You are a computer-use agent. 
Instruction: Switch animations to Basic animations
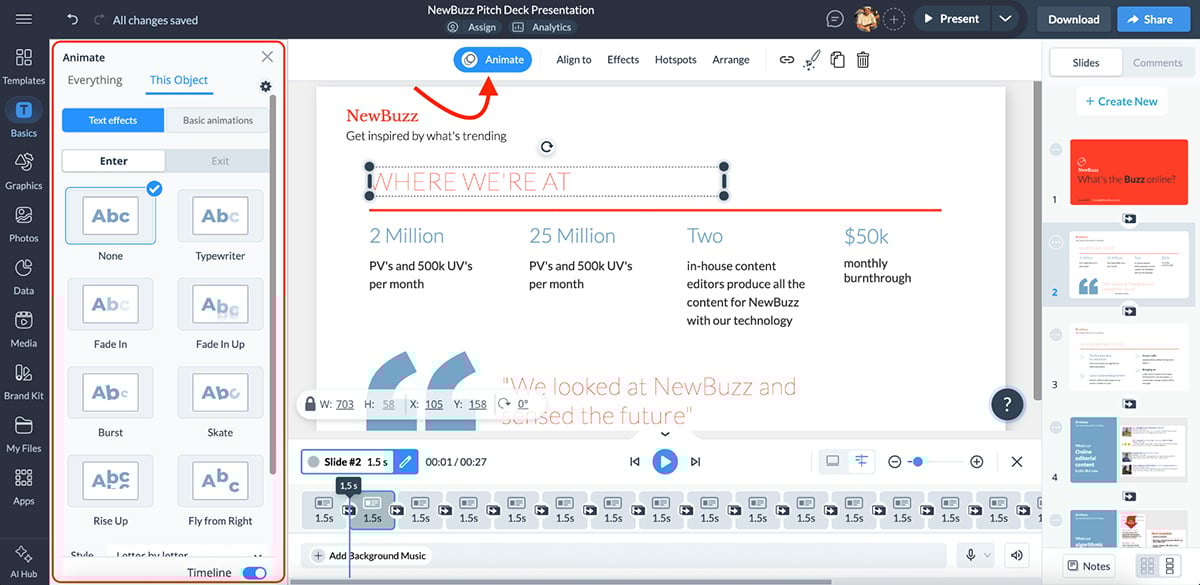click(216, 119)
